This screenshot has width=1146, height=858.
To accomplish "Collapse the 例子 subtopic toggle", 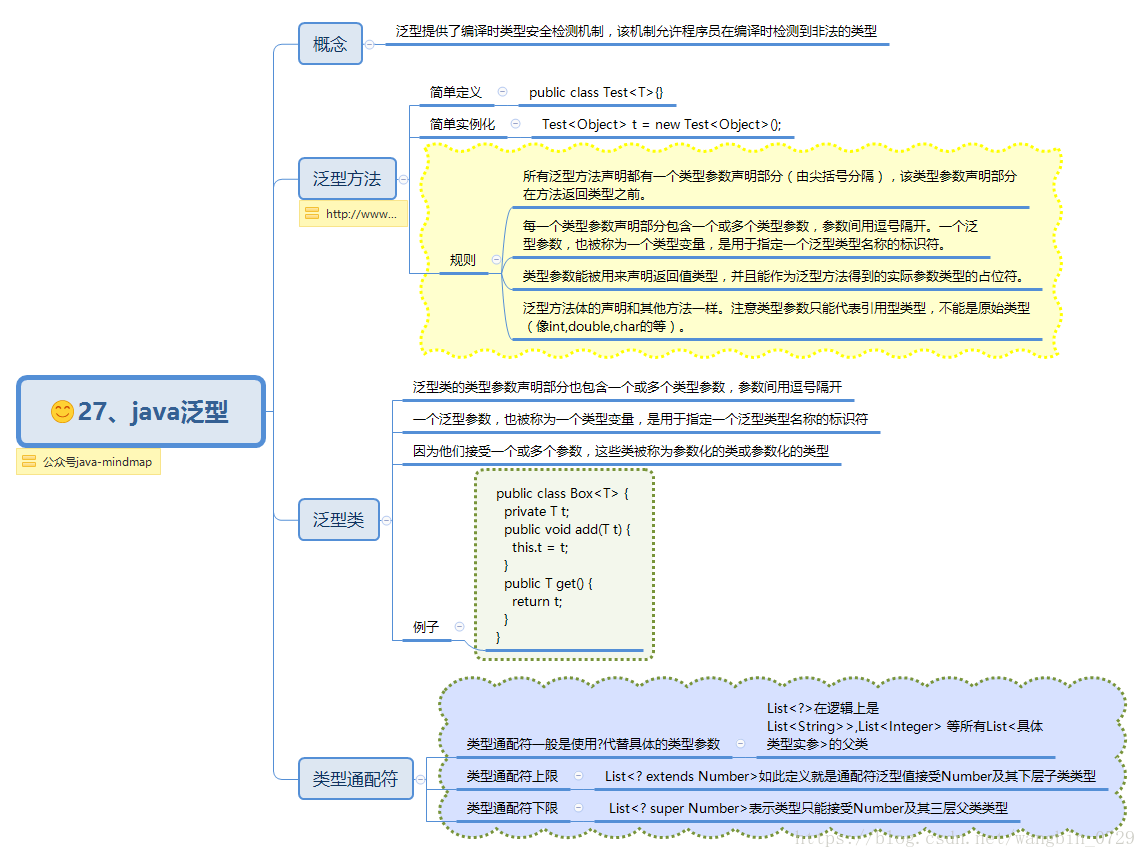I will 459,626.
